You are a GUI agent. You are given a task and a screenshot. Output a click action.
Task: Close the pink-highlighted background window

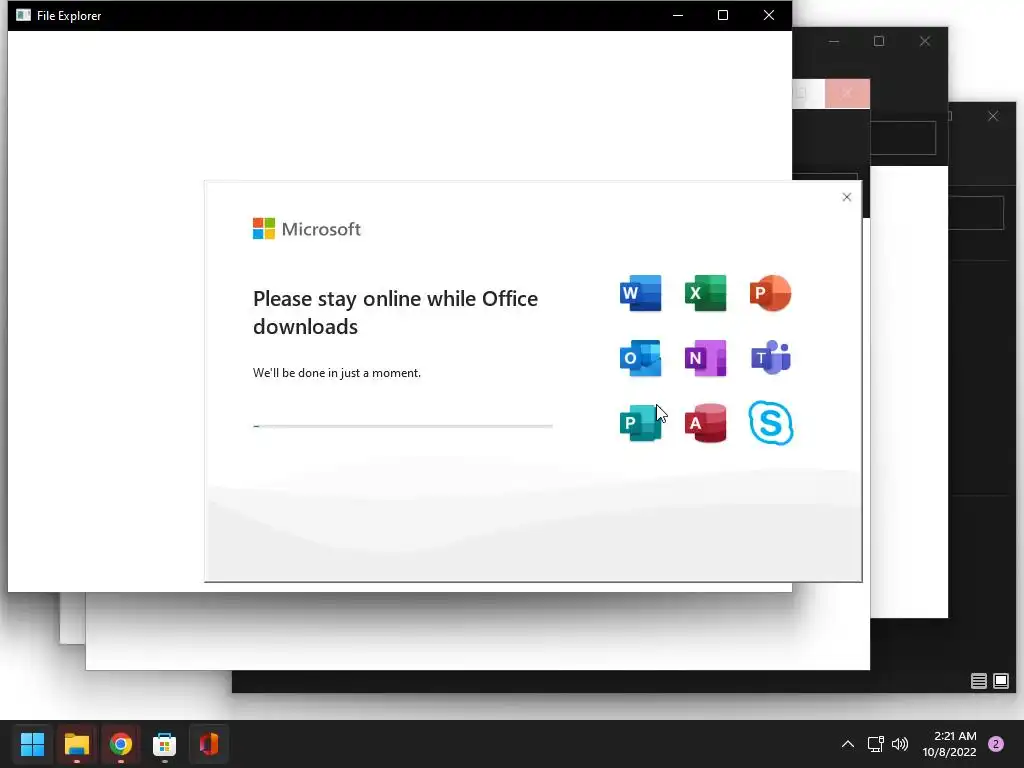(x=847, y=93)
